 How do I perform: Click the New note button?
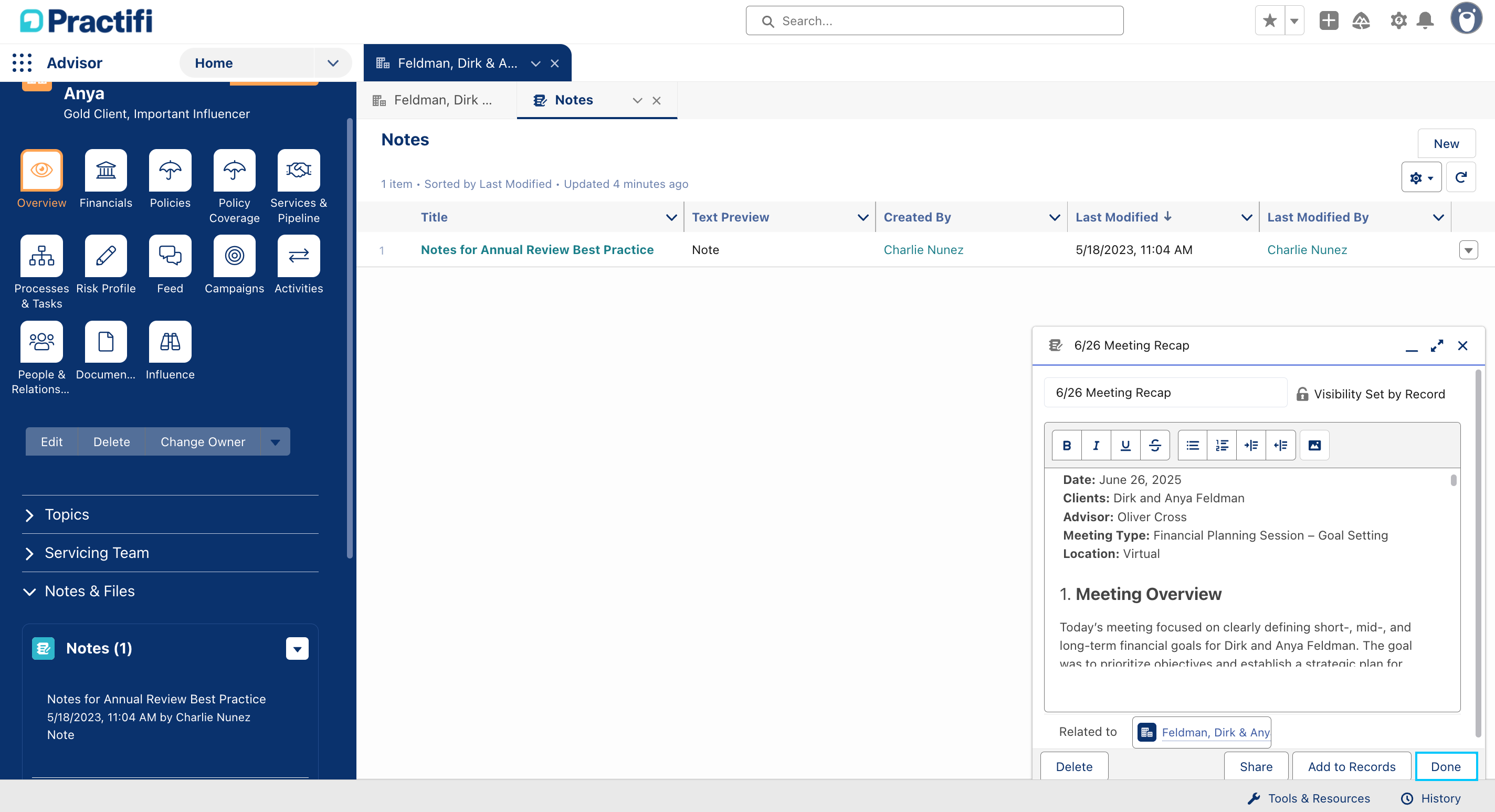click(1446, 143)
